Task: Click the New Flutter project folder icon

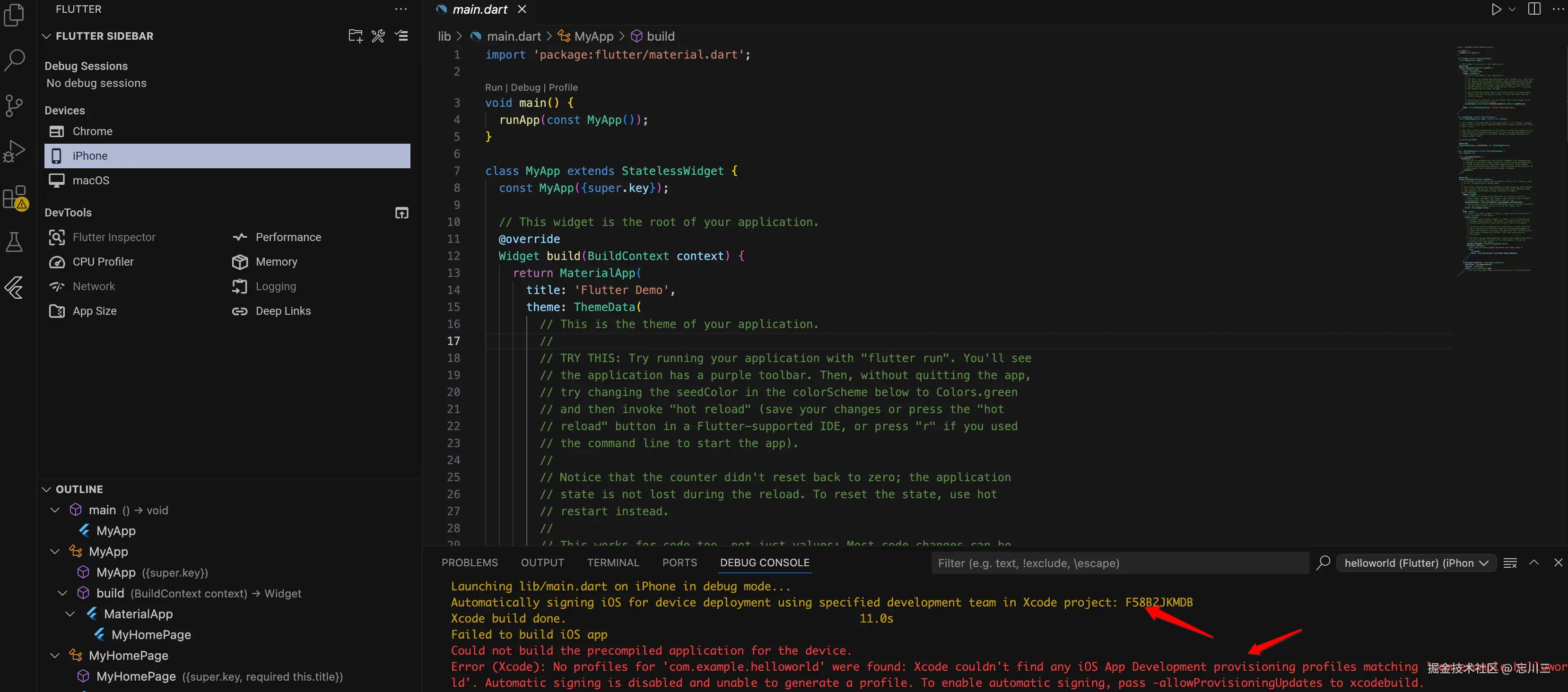Action: (356, 36)
